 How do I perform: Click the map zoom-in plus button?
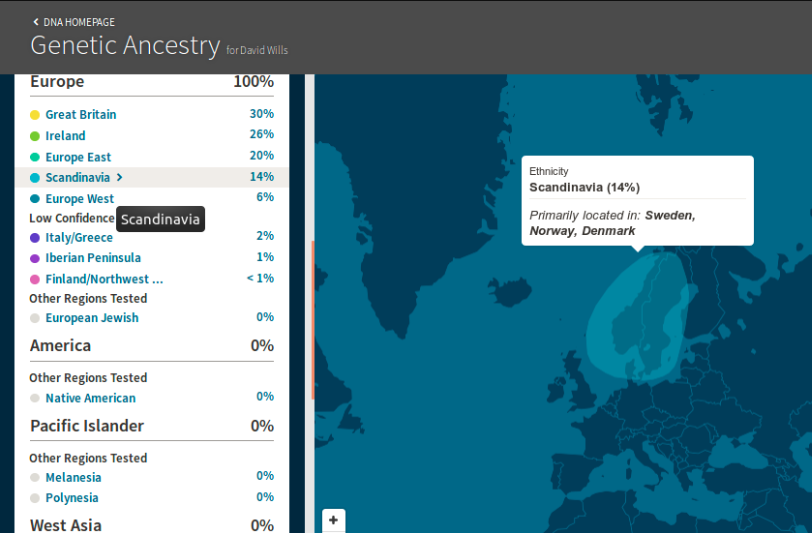[334, 520]
